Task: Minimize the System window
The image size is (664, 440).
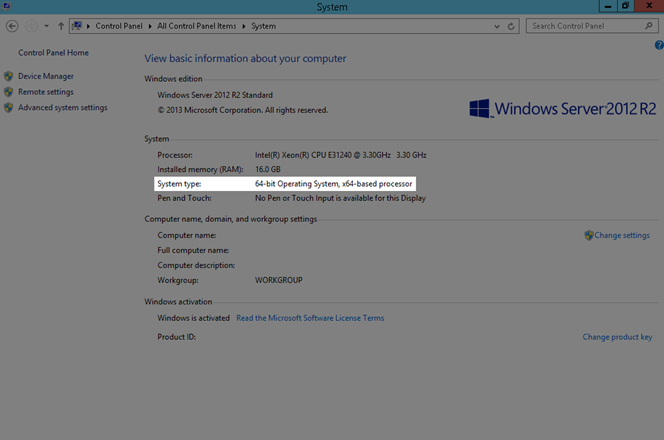Action: (x=608, y=6)
